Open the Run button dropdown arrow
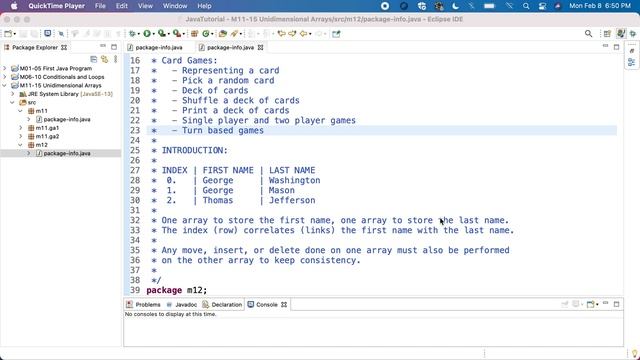This screenshot has height=360, width=640. pyautogui.click(x=154, y=34)
